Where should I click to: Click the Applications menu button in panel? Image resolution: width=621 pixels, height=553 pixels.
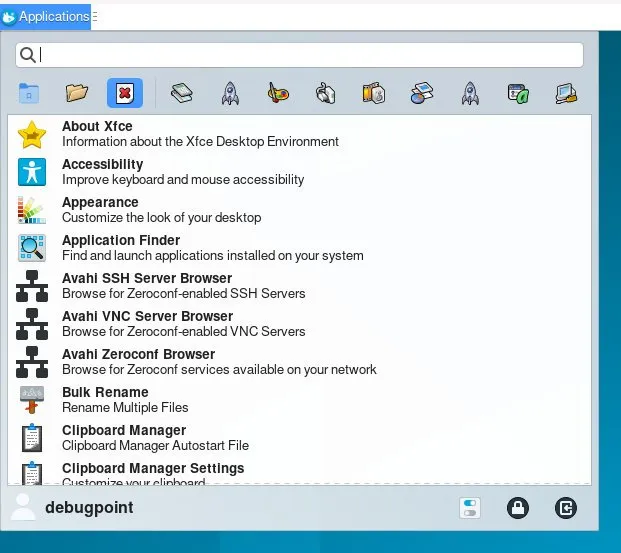pyautogui.click(x=46, y=16)
